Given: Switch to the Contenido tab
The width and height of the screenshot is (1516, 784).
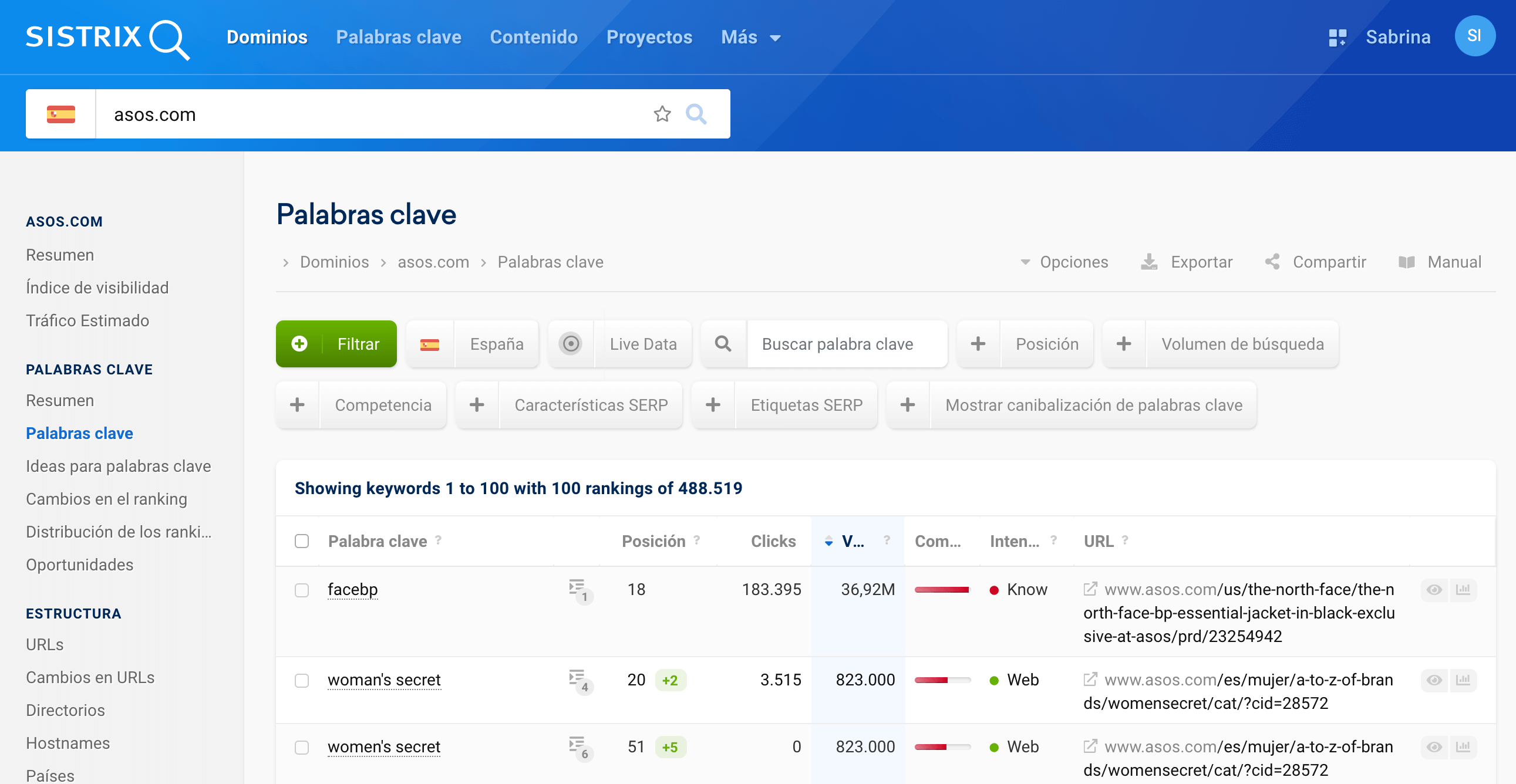Looking at the screenshot, I should pyautogui.click(x=533, y=38).
